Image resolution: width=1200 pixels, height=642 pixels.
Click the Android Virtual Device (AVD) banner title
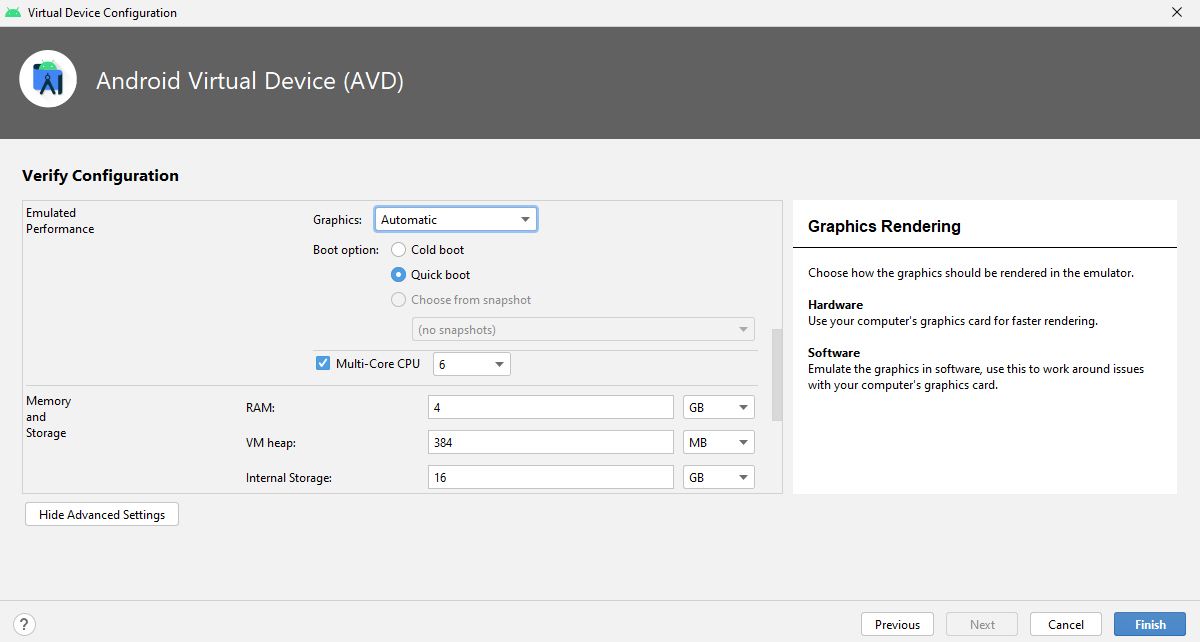[250, 81]
